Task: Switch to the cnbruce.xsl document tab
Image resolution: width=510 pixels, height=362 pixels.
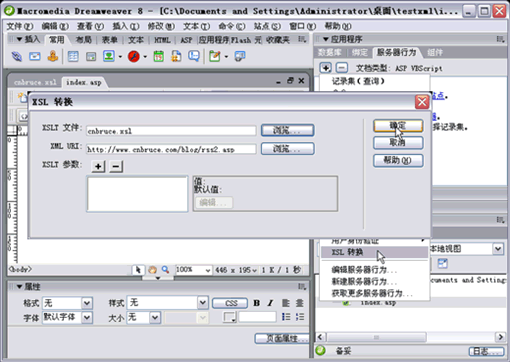Action: click(35, 82)
